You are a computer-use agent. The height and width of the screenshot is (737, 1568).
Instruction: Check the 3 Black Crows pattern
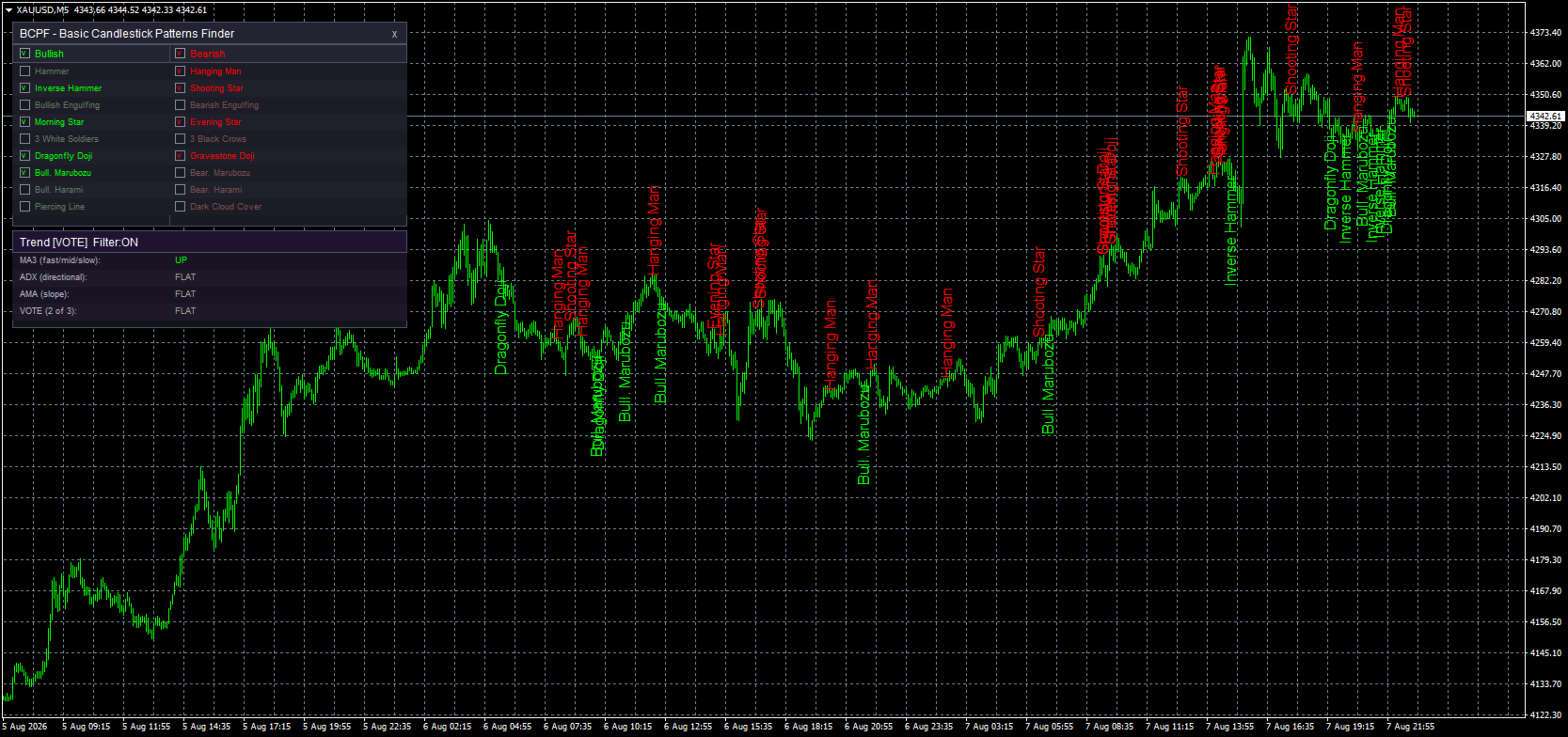click(181, 138)
